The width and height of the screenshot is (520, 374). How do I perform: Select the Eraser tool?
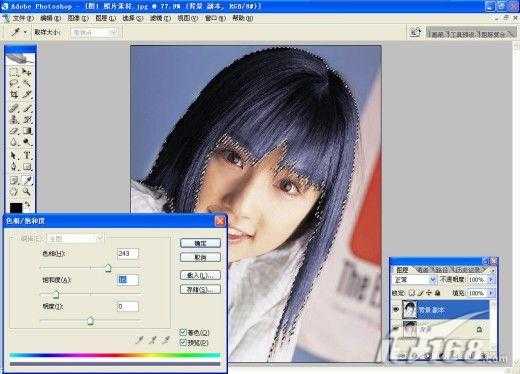tap(14, 131)
